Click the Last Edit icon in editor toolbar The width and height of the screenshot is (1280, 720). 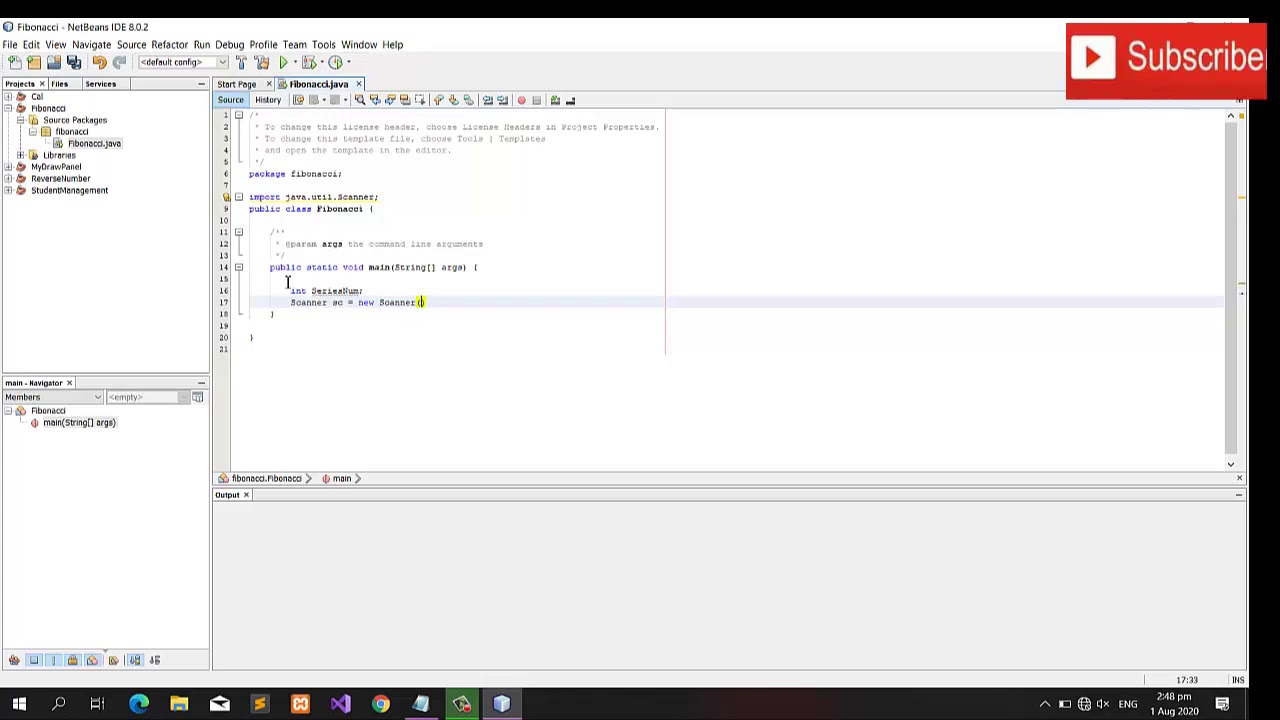point(298,100)
